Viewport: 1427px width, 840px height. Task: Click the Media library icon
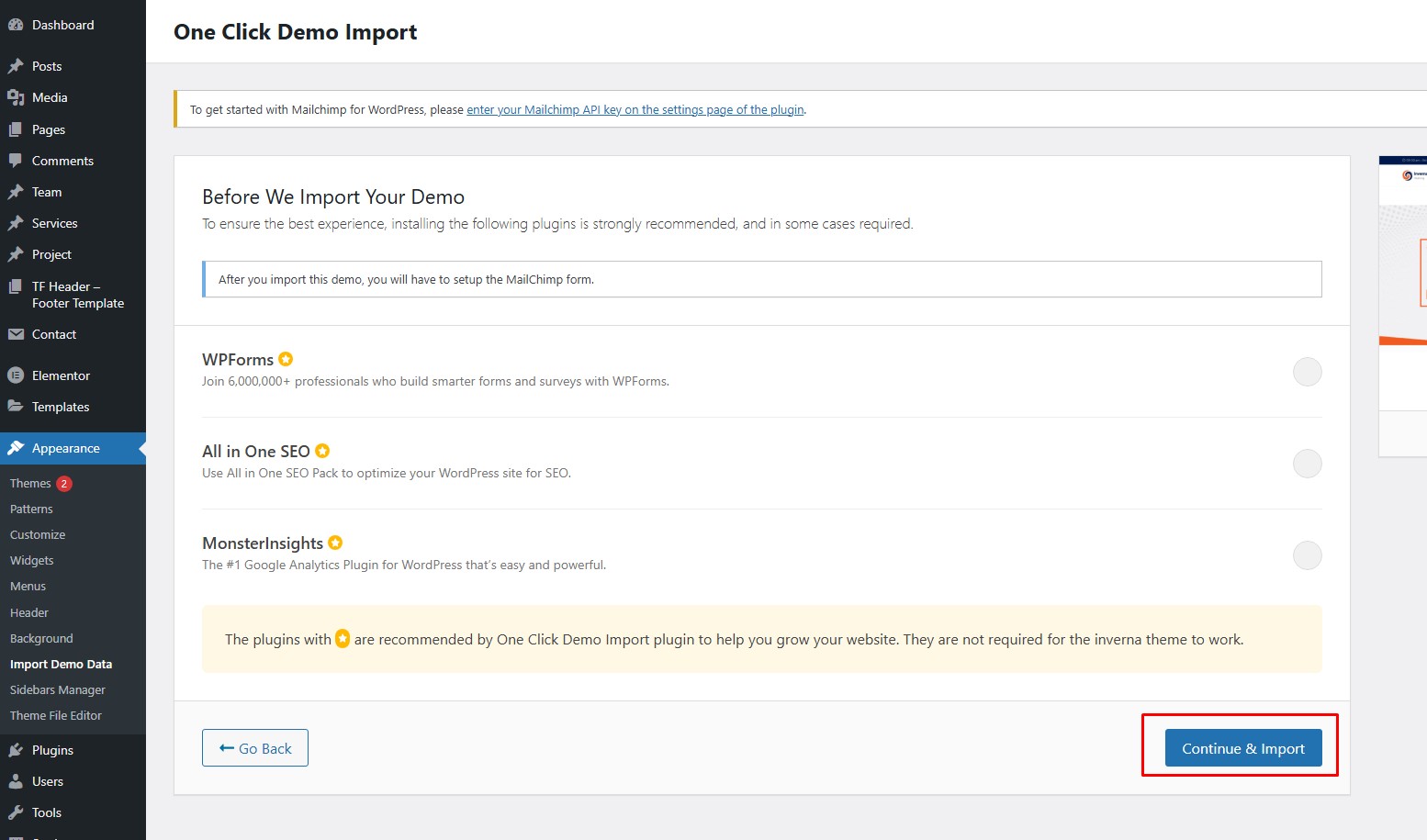click(16, 97)
